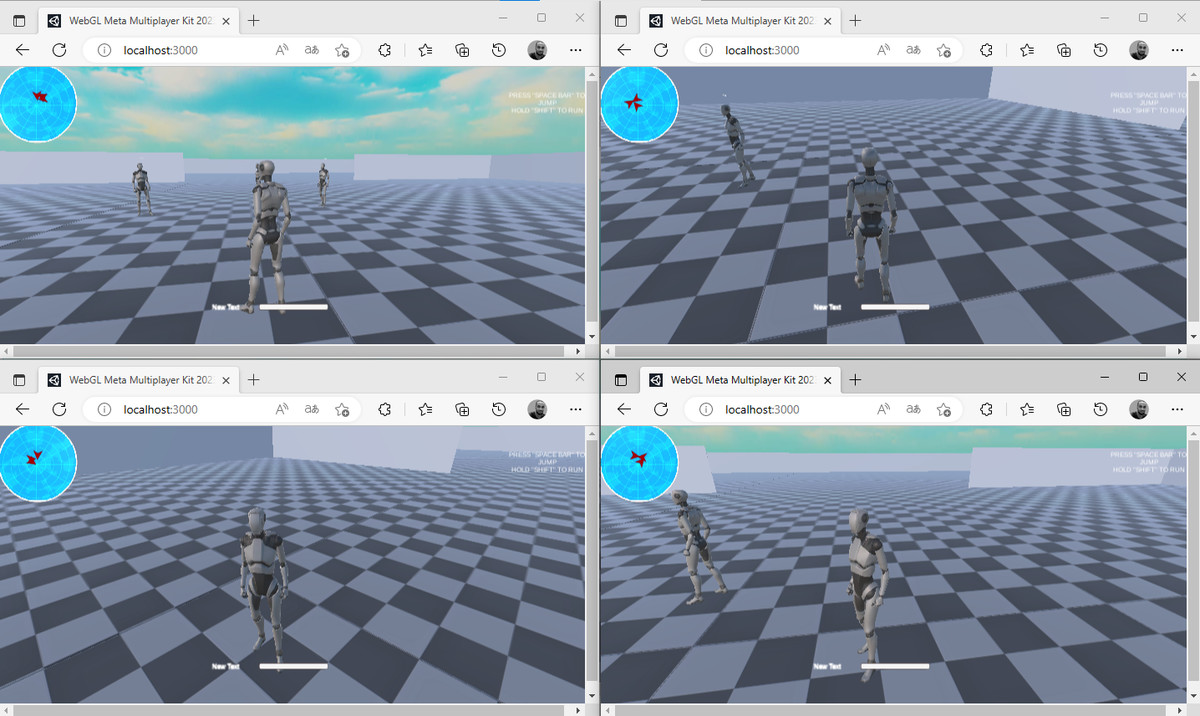Viewport: 1200px width, 716px height.
Task: Go back in the top-right browser window
Action: [x=625, y=50]
